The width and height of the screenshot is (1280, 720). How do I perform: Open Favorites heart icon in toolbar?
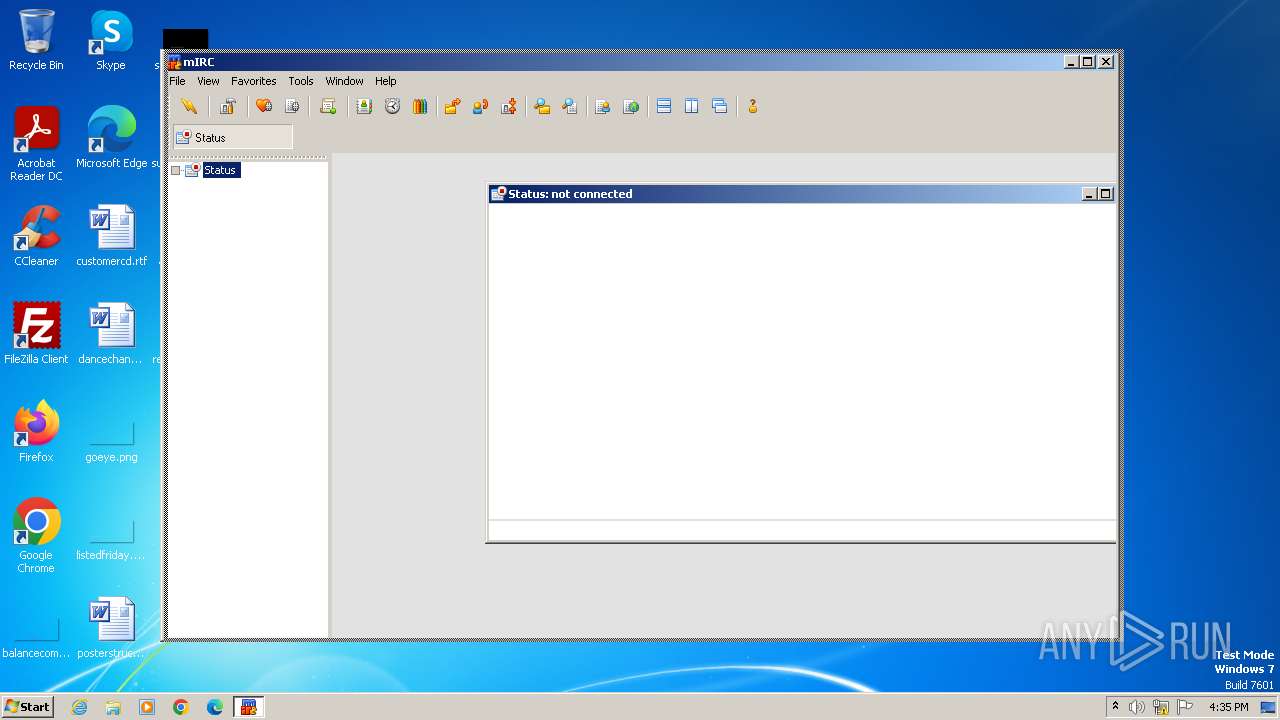[264, 106]
